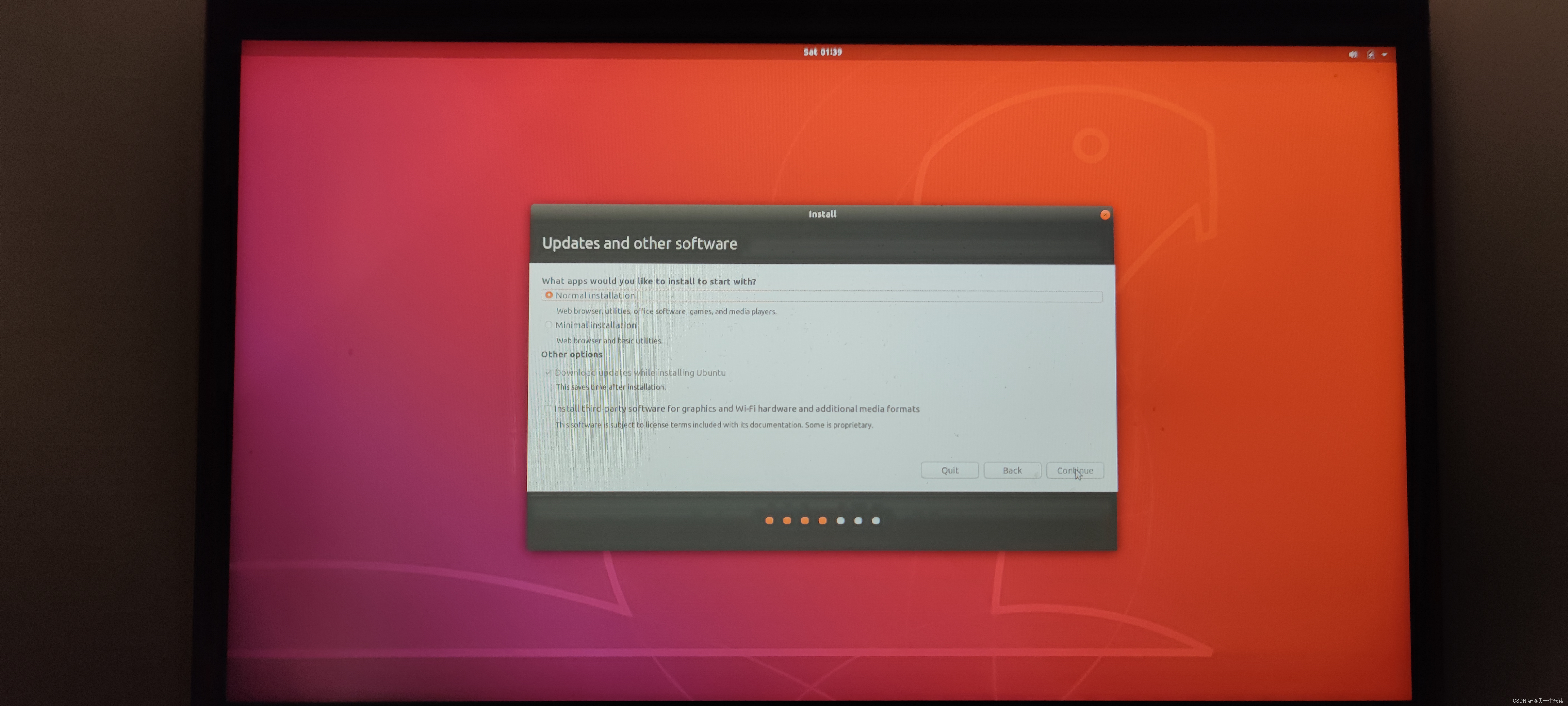This screenshot has height=706, width=1568.
Task: Click the third orange progress dot
Action: coord(805,520)
